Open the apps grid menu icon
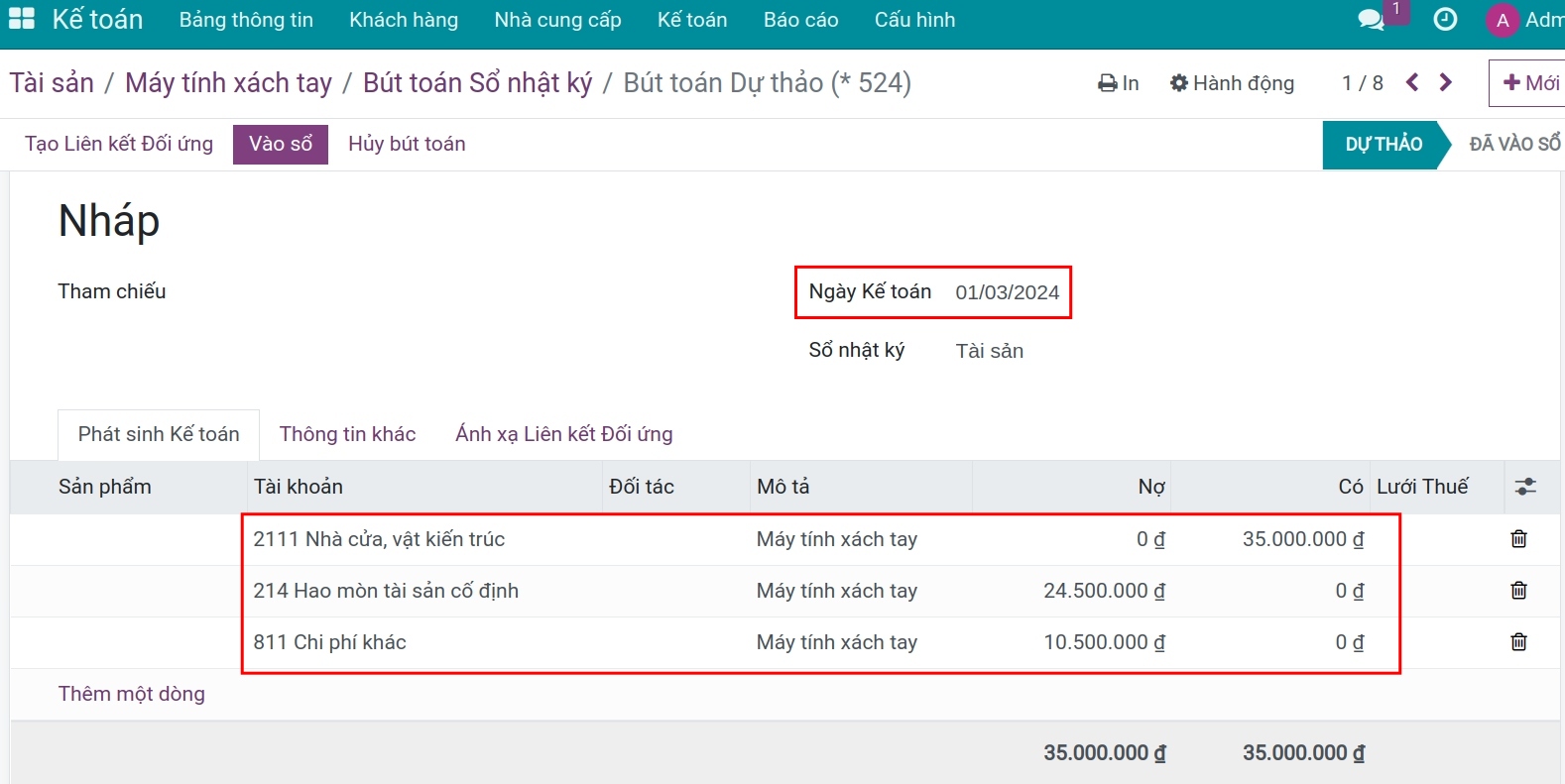 pyautogui.click(x=21, y=19)
